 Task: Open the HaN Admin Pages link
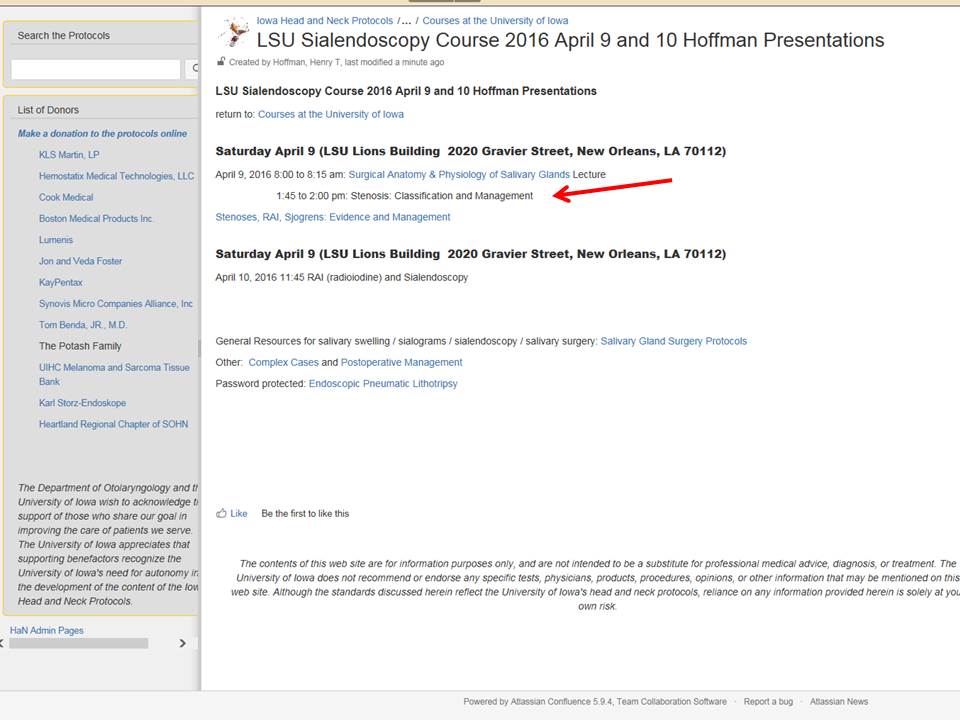[x=47, y=630]
